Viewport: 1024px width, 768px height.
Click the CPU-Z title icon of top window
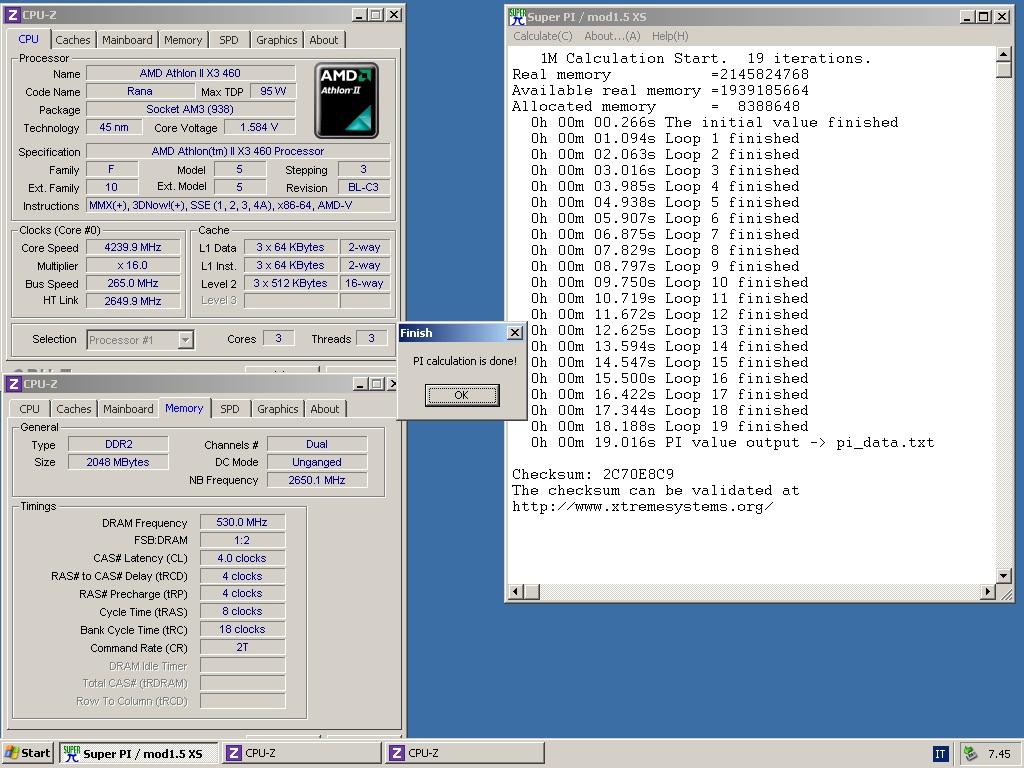pyautogui.click(x=12, y=14)
